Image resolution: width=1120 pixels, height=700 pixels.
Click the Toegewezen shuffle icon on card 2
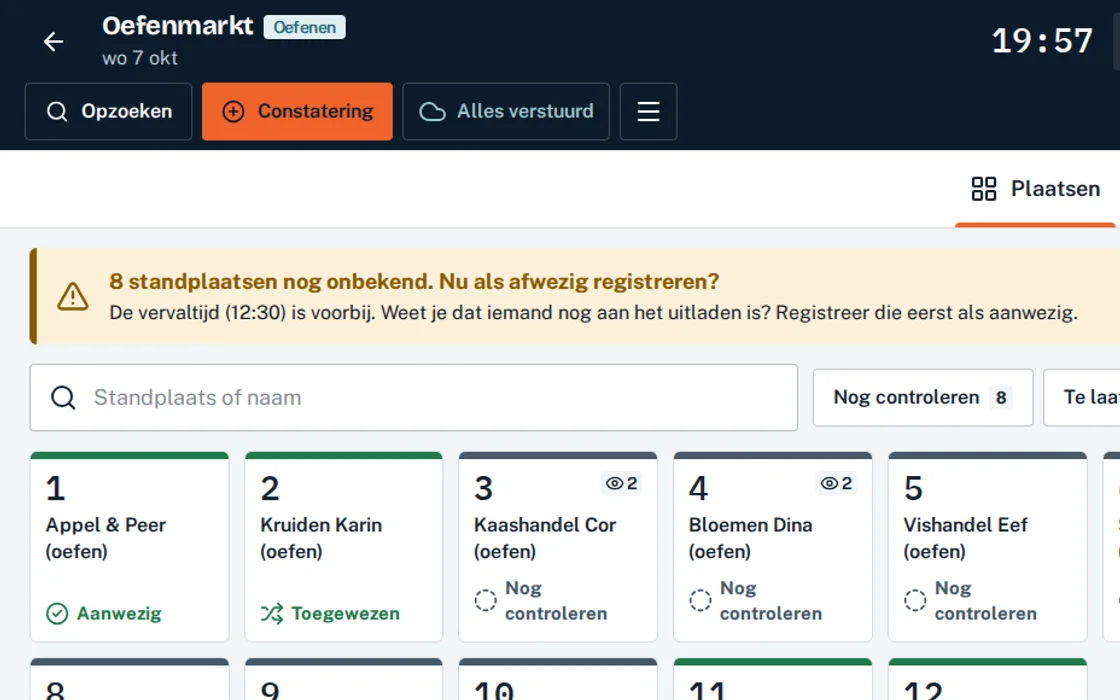(271, 614)
